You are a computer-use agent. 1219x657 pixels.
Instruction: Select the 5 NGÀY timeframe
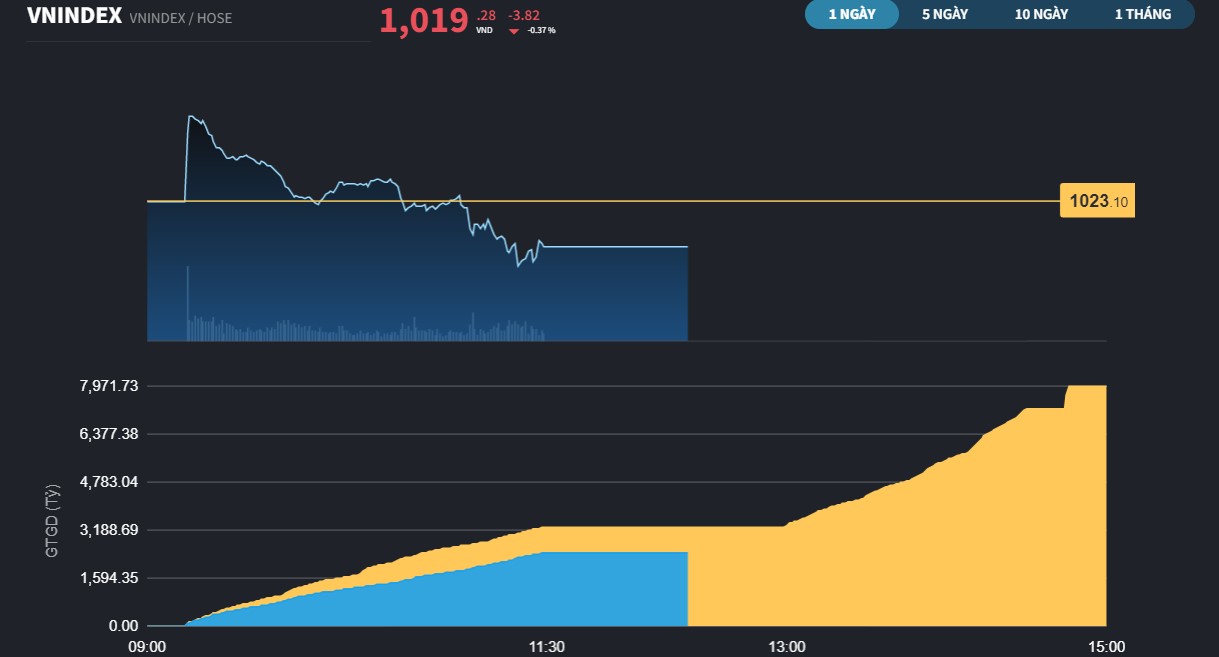click(x=944, y=14)
